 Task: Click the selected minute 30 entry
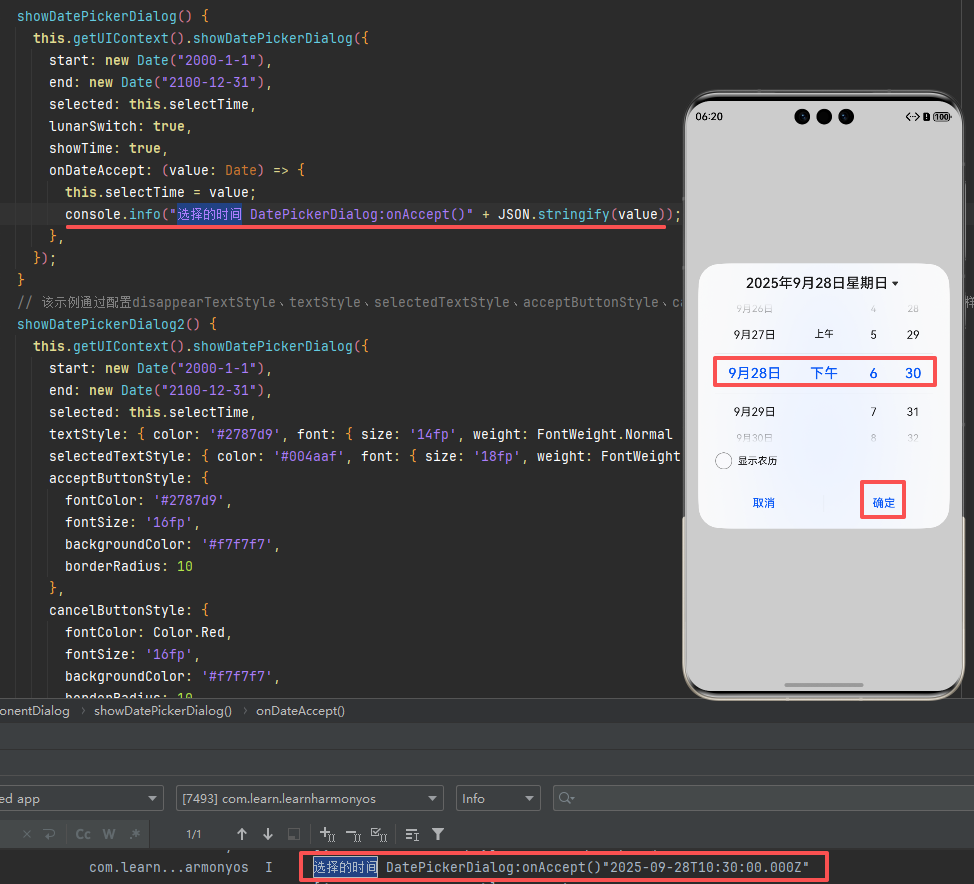[x=913, y=373]
